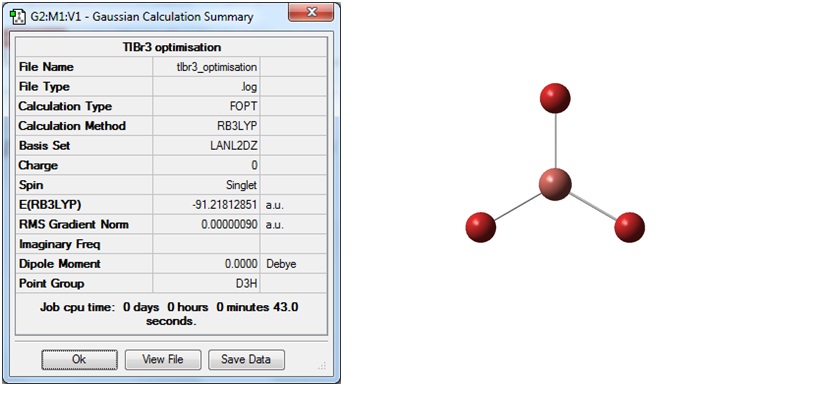This screenshot has height=396, width=817.
Task: Select the dipole value '0.0000'
Action: click(x=241, y=264)
